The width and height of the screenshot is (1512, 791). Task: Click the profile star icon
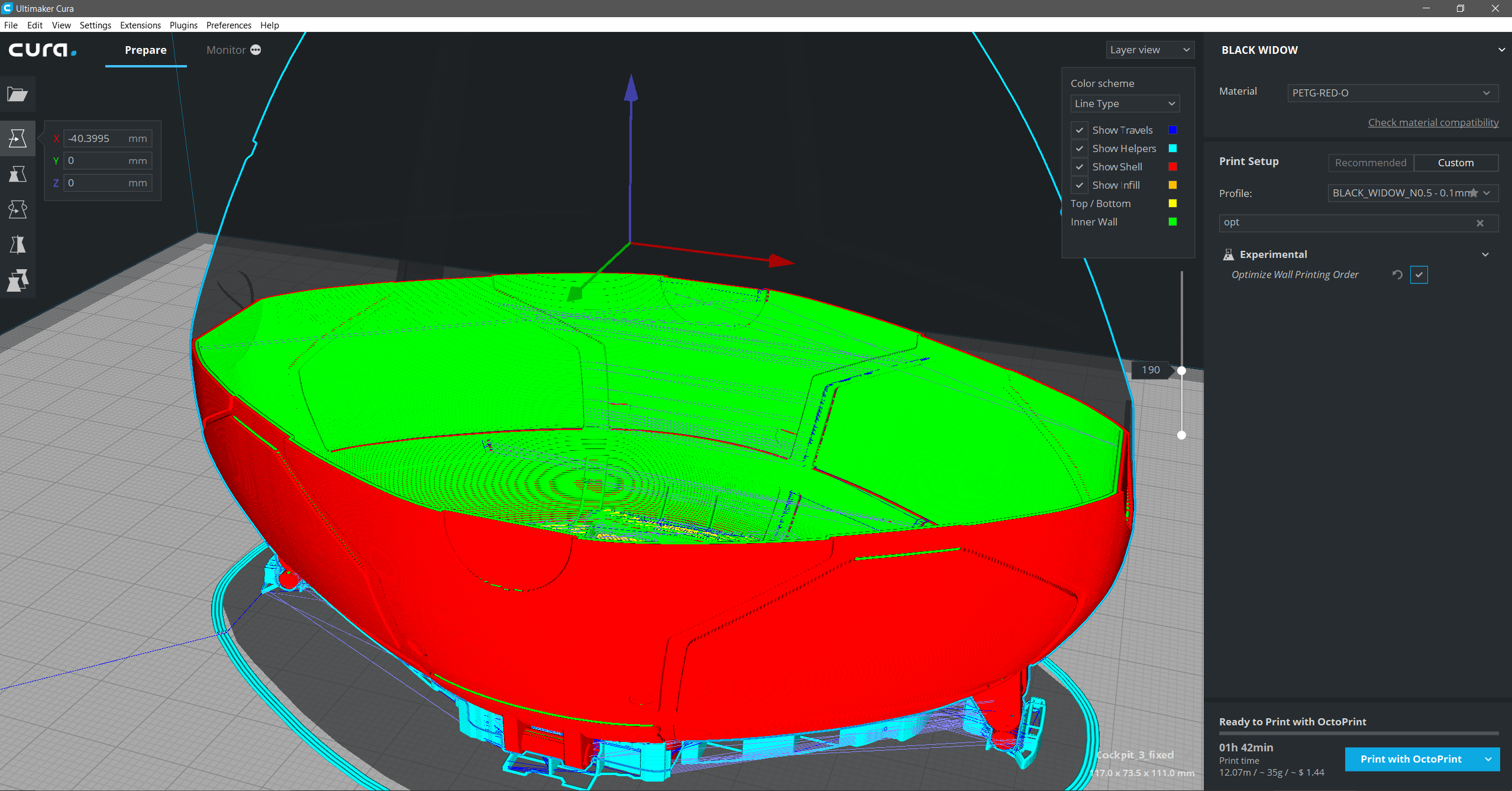tap(1474, 193)
